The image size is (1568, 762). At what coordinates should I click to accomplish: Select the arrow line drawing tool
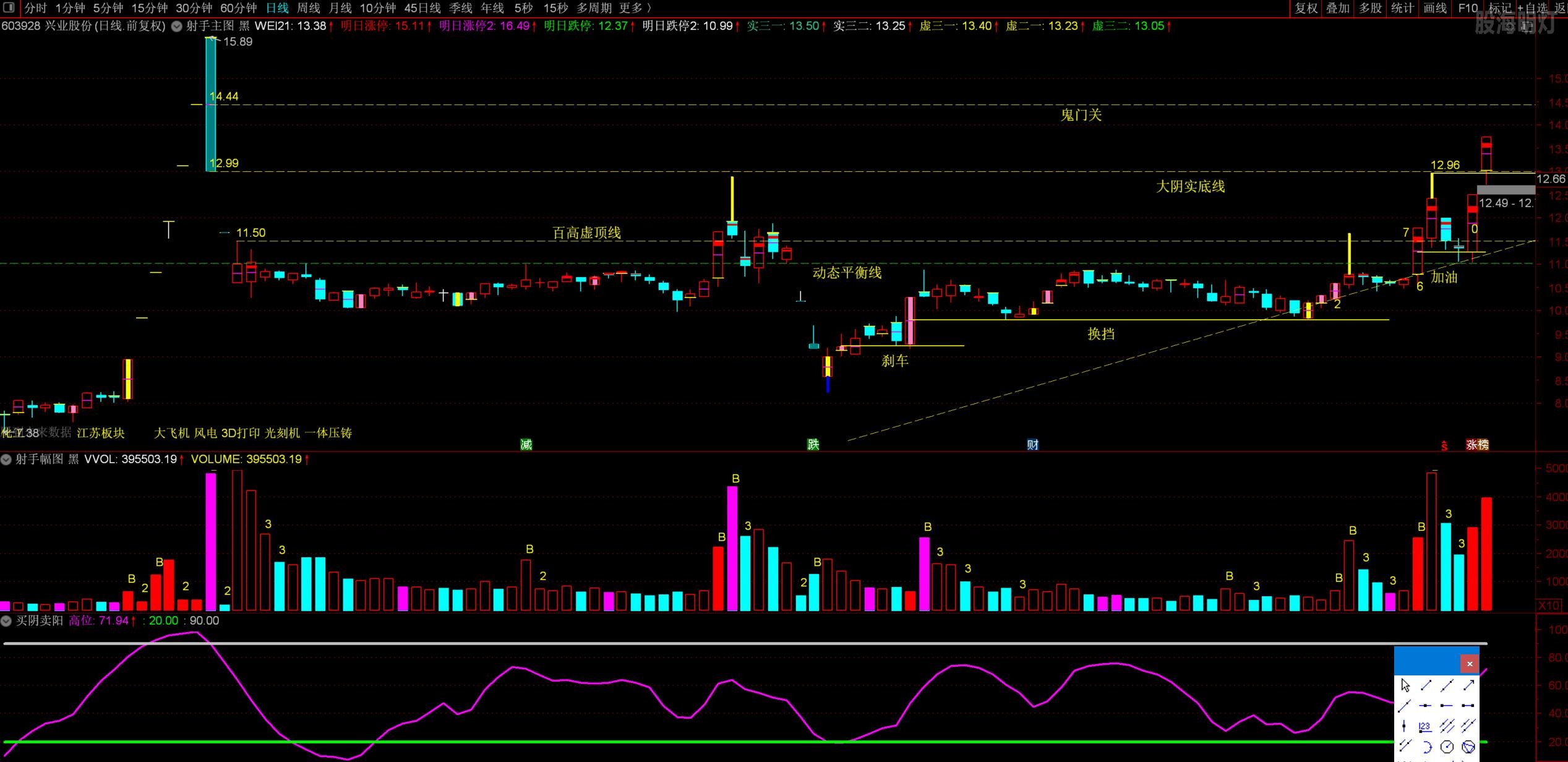[x=1468, y=685]
